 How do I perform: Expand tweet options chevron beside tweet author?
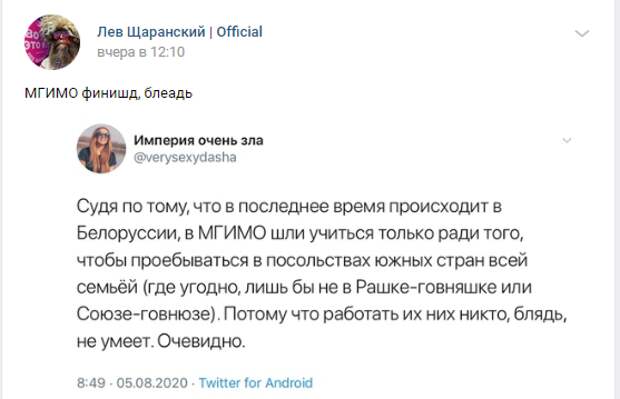[x=567, y=140]
